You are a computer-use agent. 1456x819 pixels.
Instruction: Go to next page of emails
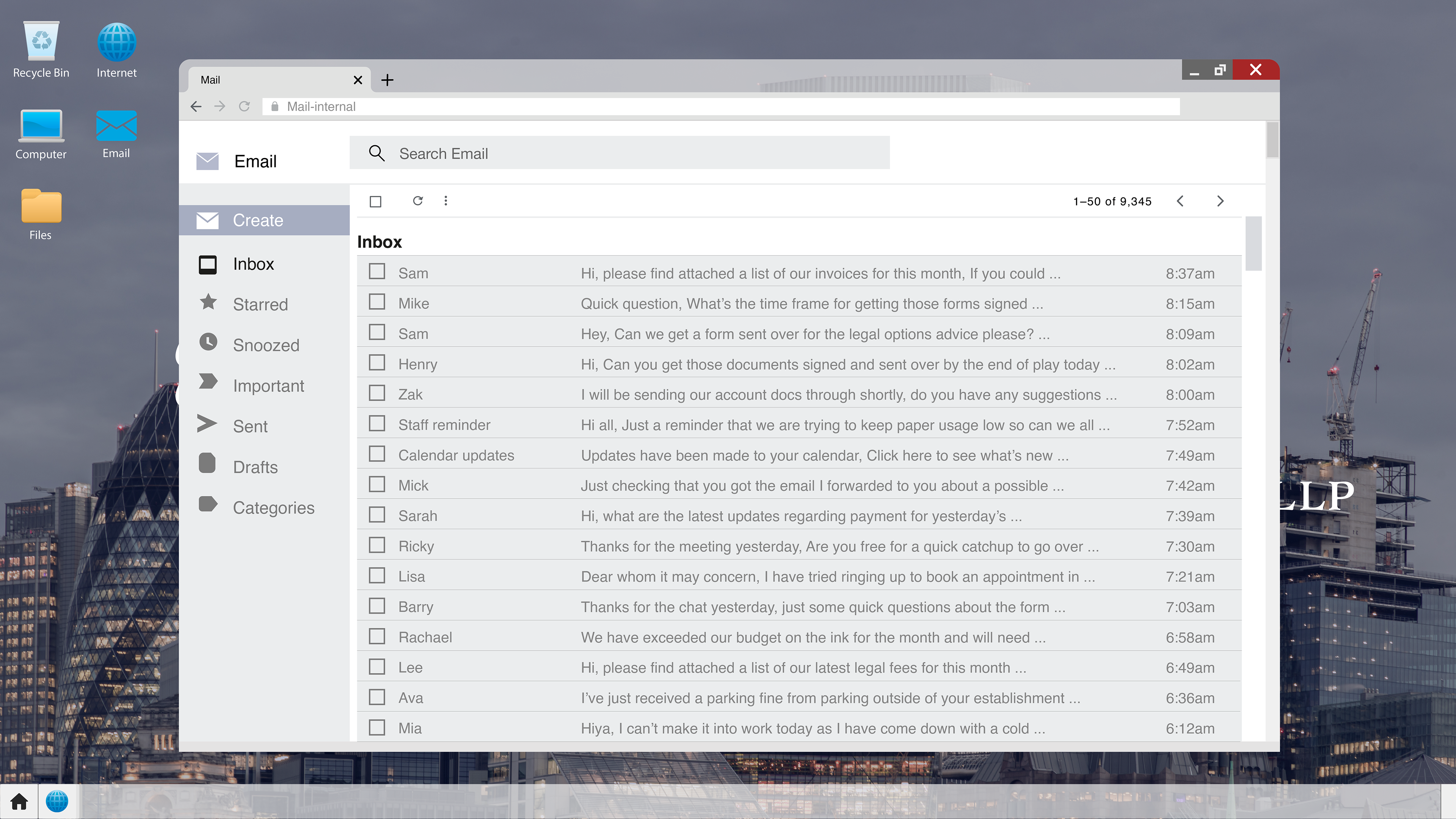tap(1220, 201)
